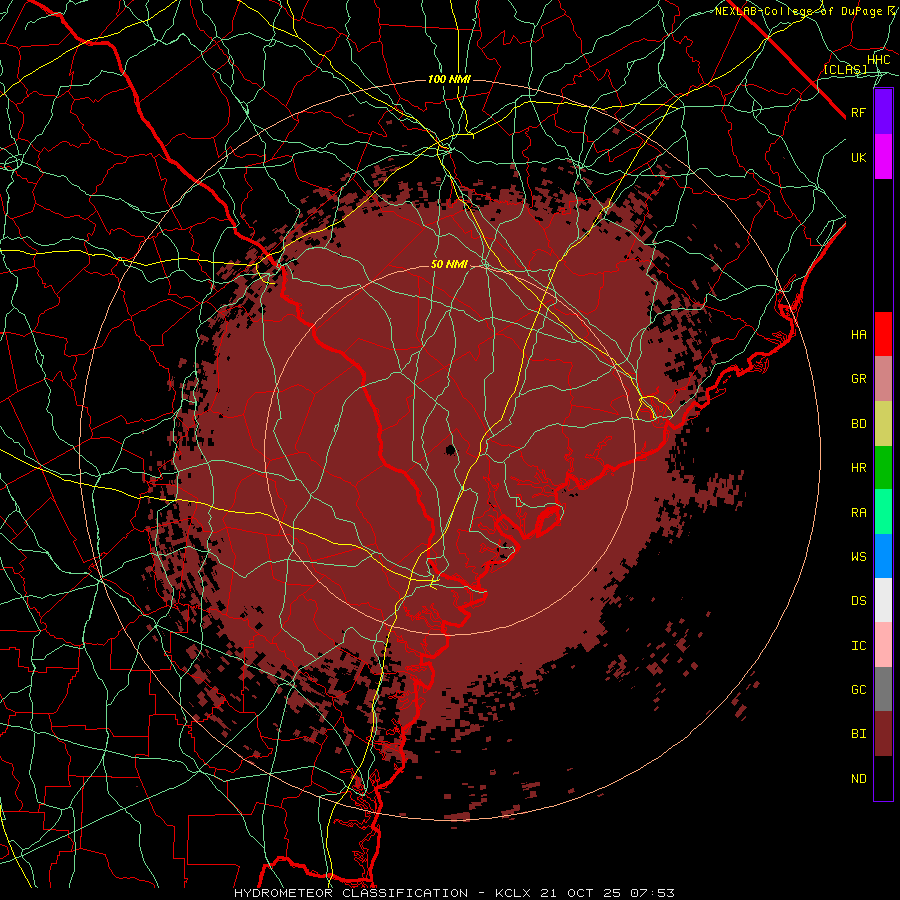
Task: Click the 100 NMI range ring label
Action: [x=449, y=79]
